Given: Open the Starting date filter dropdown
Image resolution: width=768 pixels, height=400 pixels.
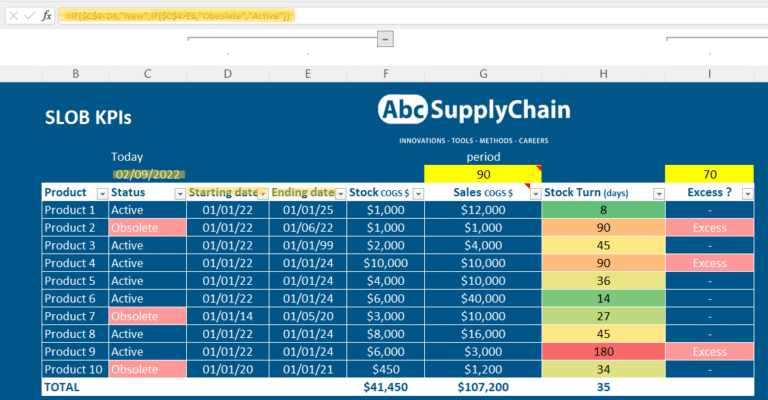Looking at the screenshot, I should tap(263, 194).
